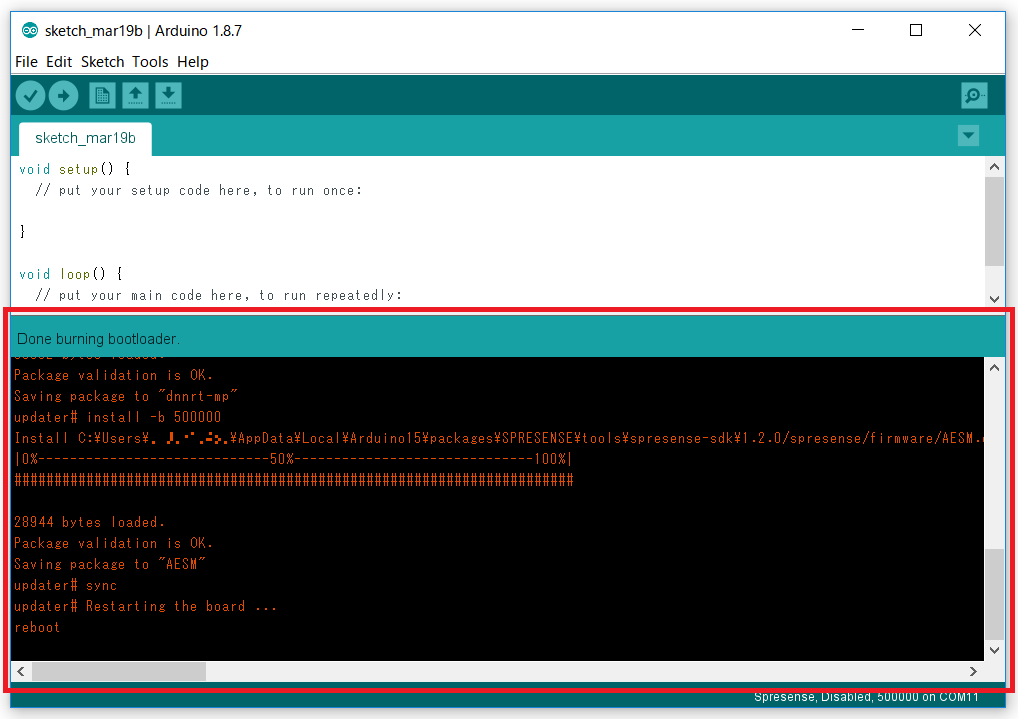Open the File menu
Image resolution: width=1018 pixels, height=719 pixels.
coord(26,62)
